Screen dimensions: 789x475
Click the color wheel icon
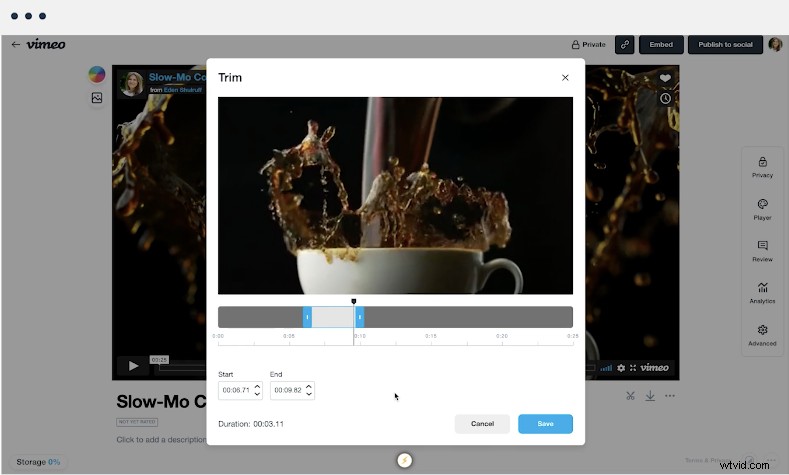click(x=97, y=74)
